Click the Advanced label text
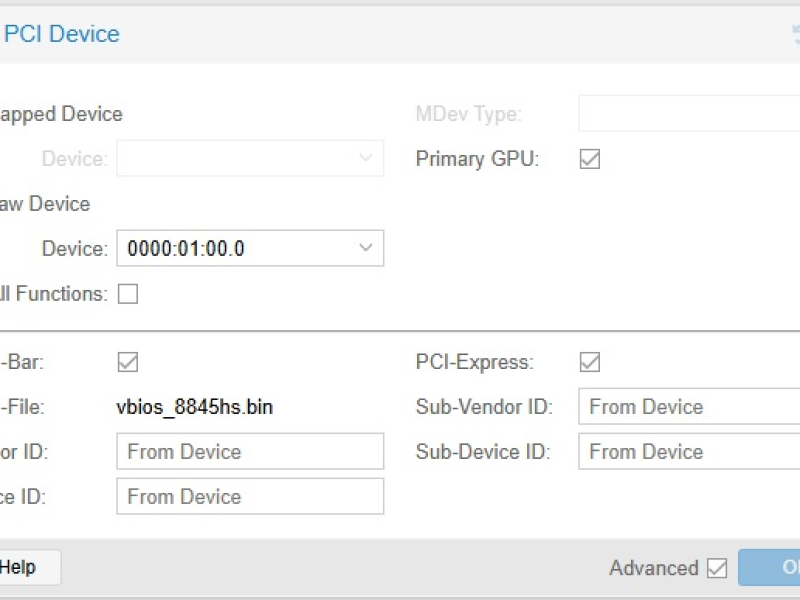The width and height of the screenshot is (800, 600). pos(654,568)
